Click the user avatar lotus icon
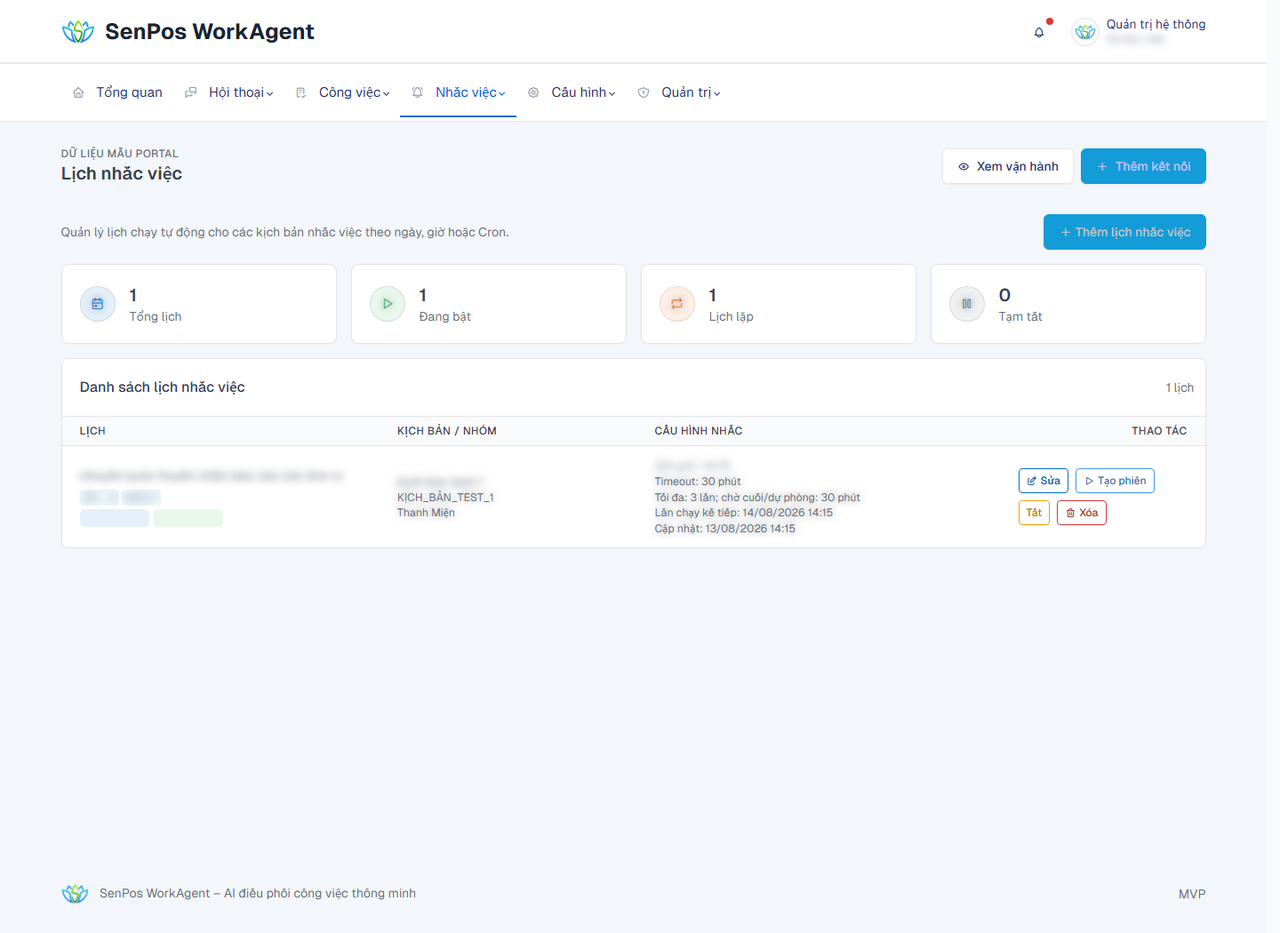This screenshot has height=933, width=1280. [x=1085, y=32]
